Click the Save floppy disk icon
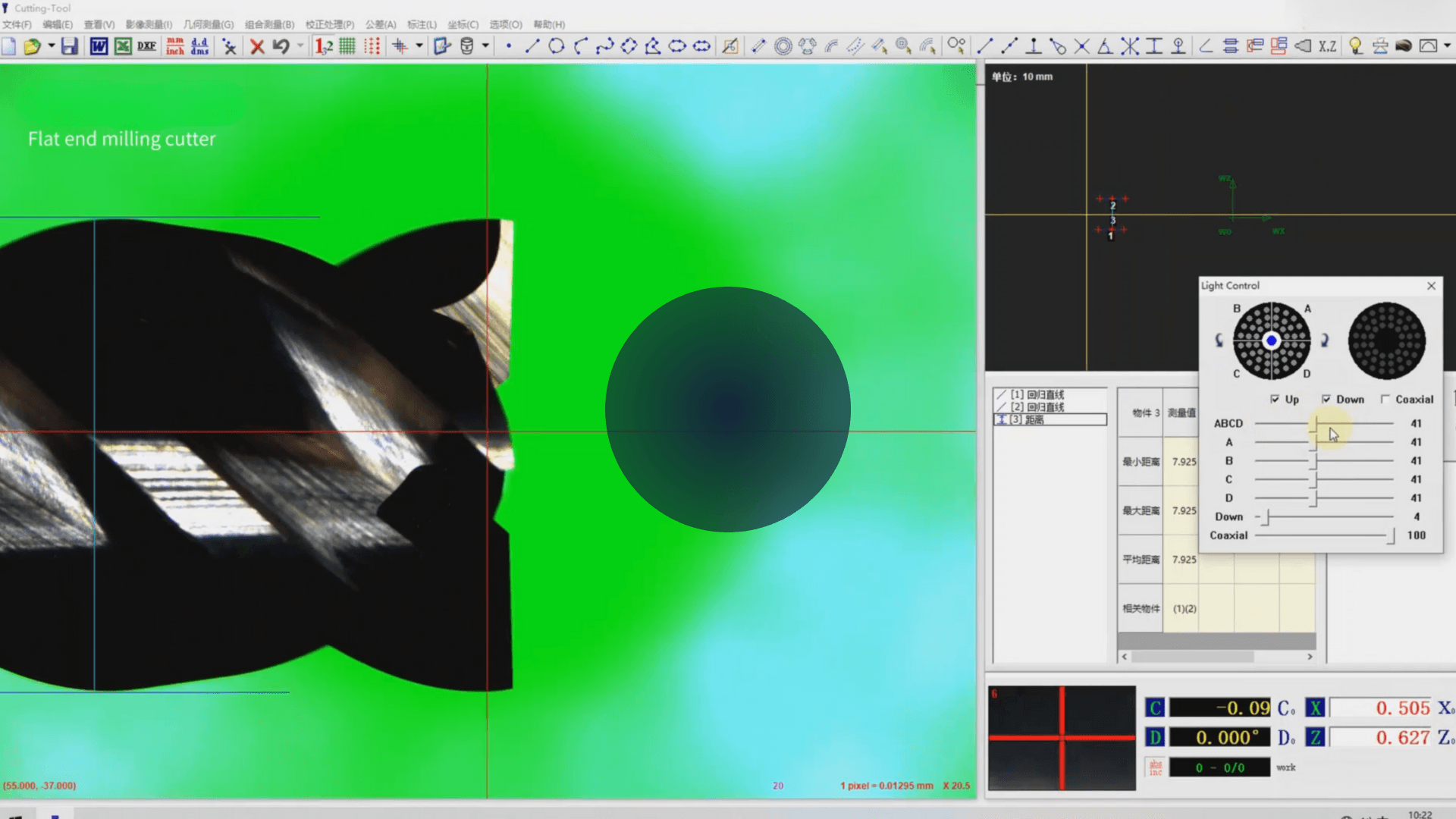The height and width of the screenshot is (819, 1456). point(69,46)
